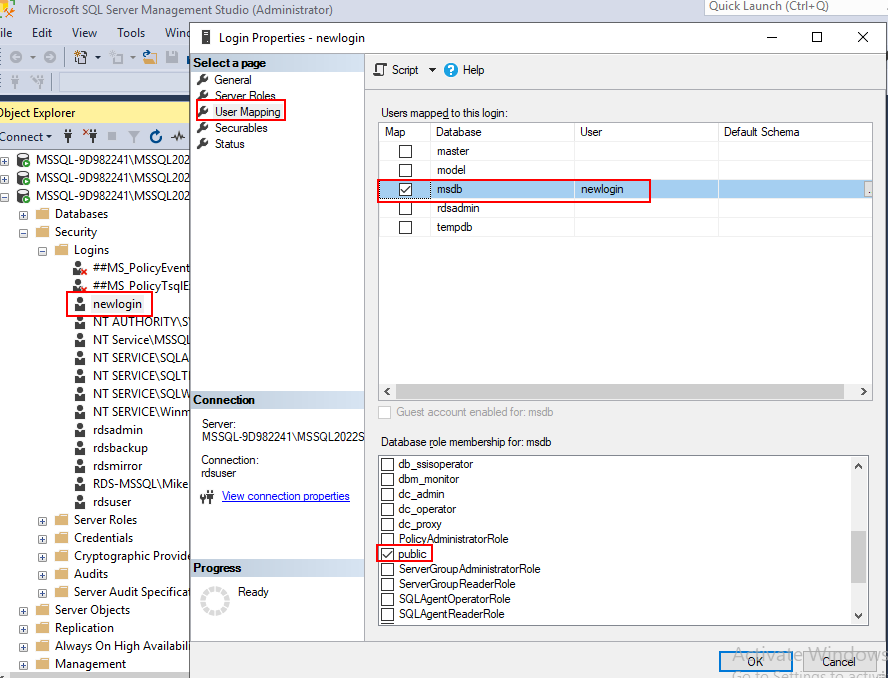888x678 pixels.
Task: Check the master database Map checkbox
Action: [405, 151]
